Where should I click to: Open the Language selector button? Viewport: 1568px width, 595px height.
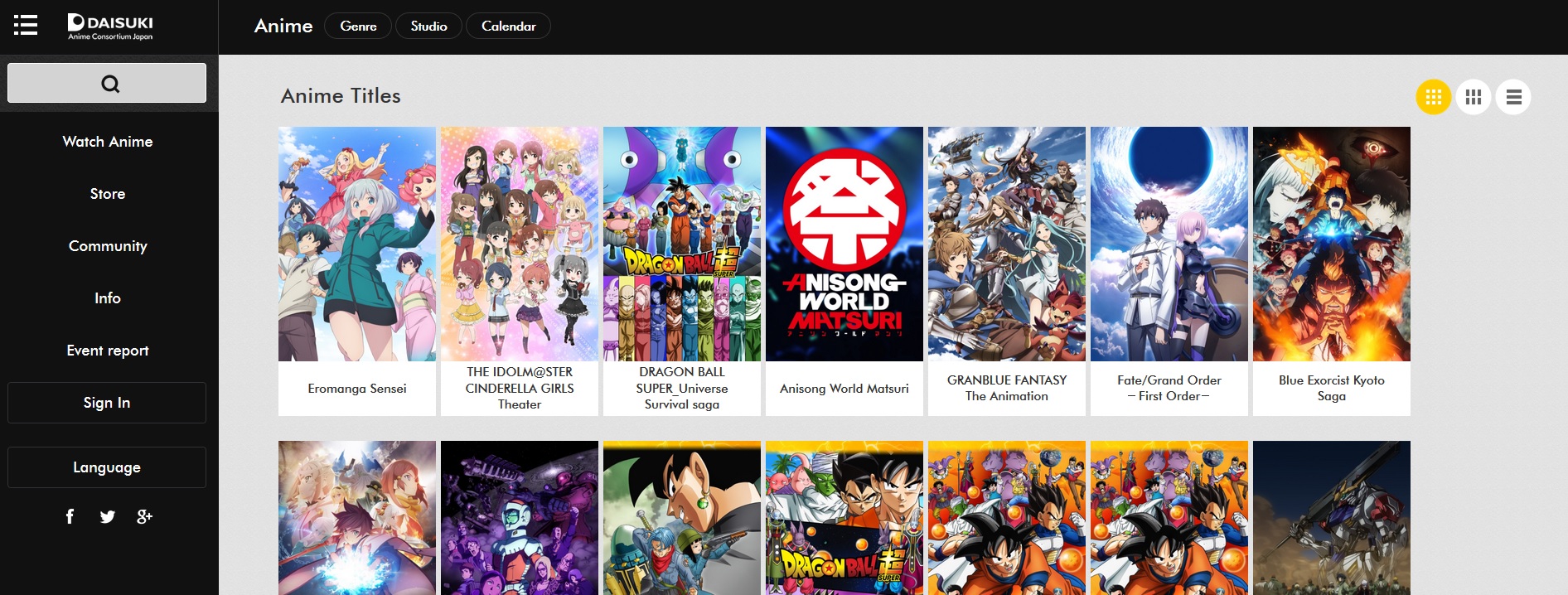coord(107,467)
